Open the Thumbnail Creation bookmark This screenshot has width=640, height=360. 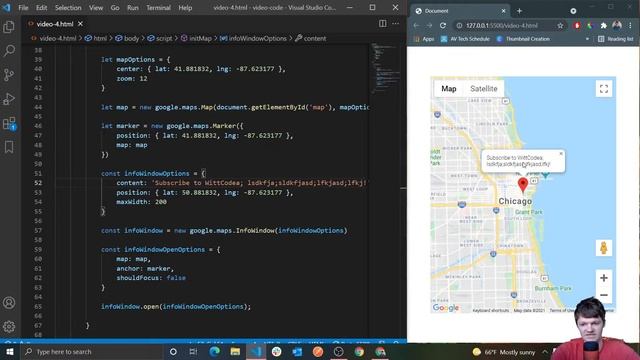(523, 39)
